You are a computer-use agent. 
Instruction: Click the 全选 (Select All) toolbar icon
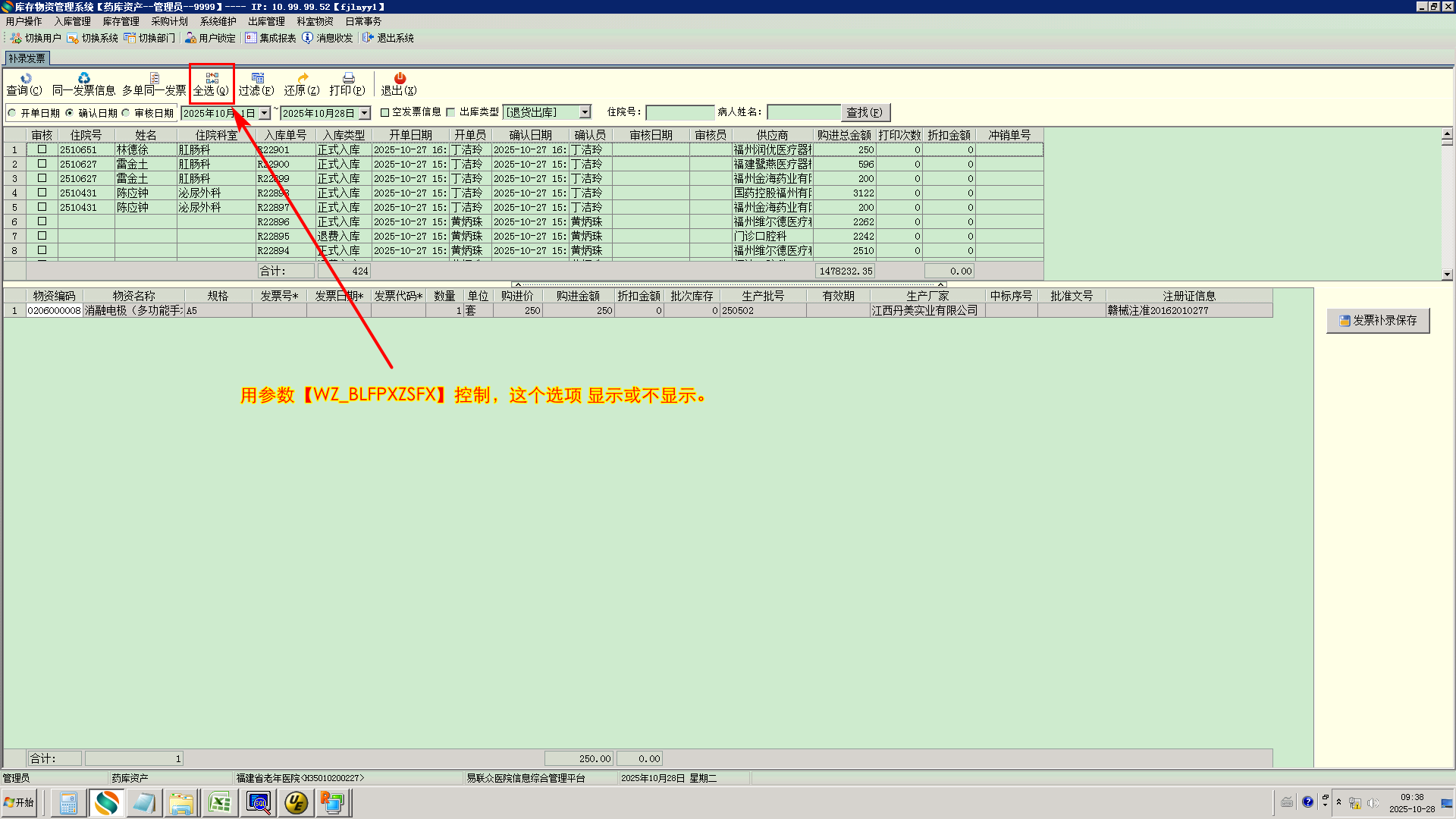(212, 79)
